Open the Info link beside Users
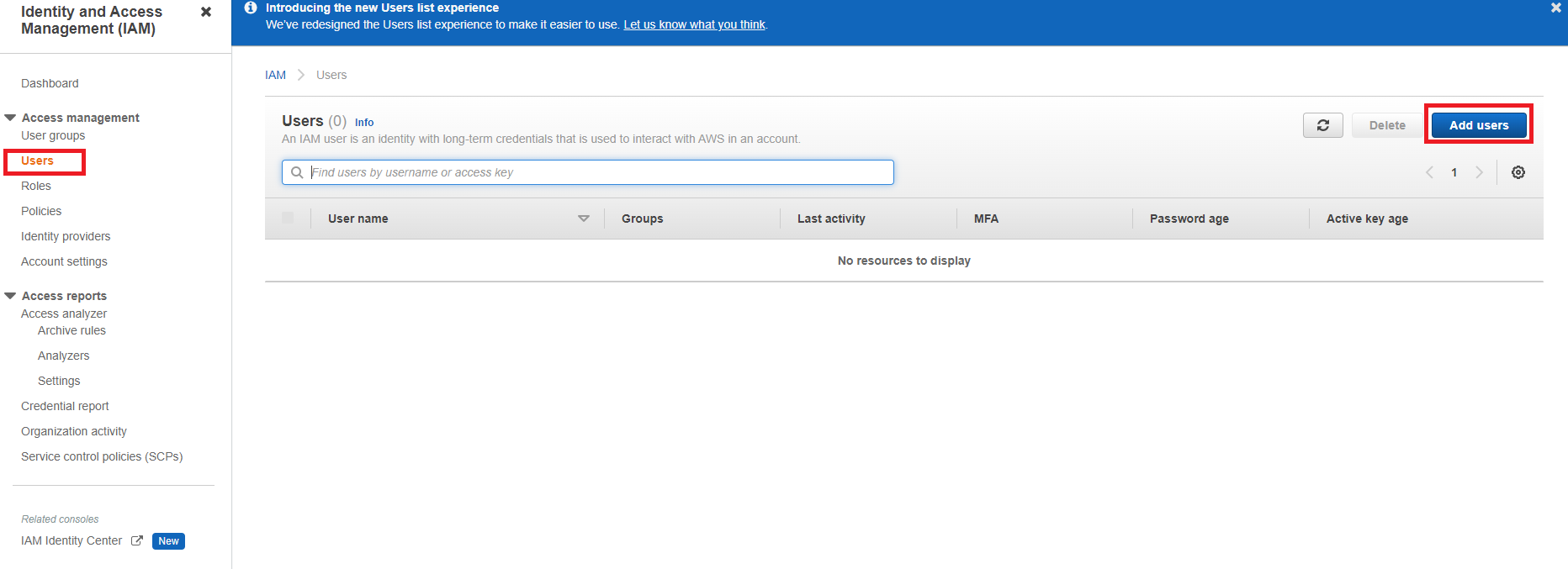 [364, 122]
